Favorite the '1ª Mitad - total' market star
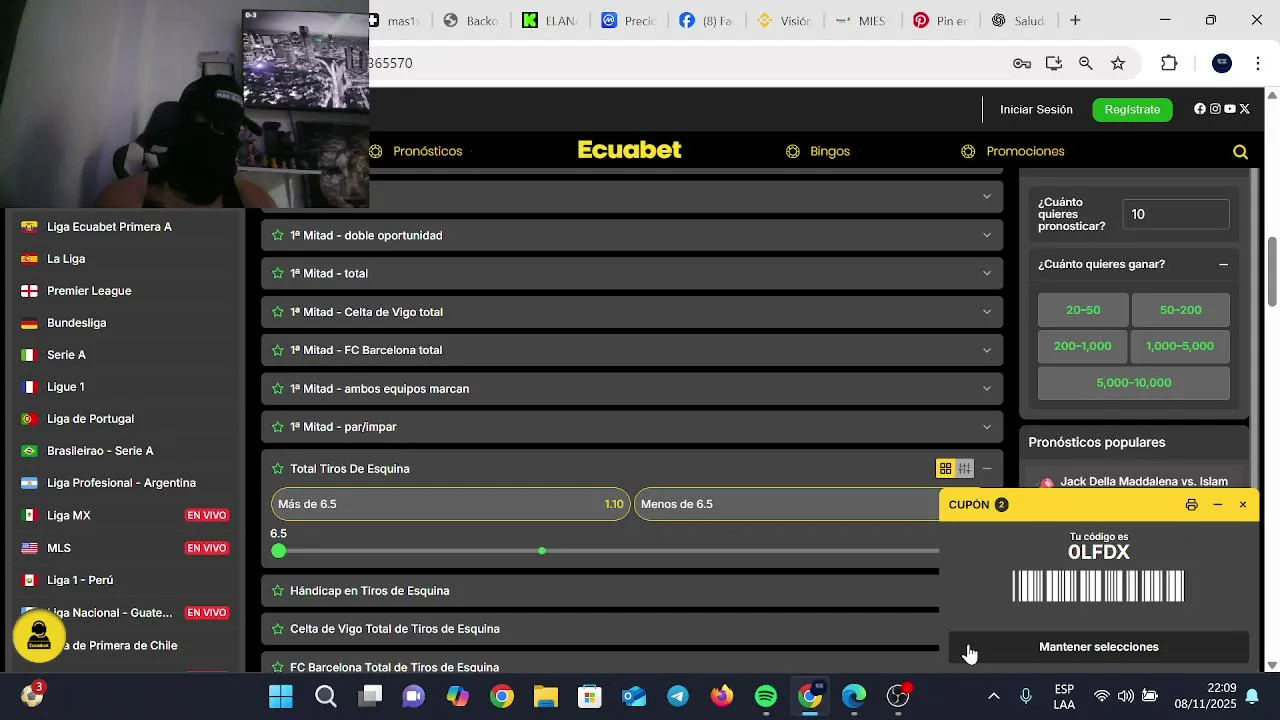This screenshot has height=720, width=1280. [x=278, y=273]
